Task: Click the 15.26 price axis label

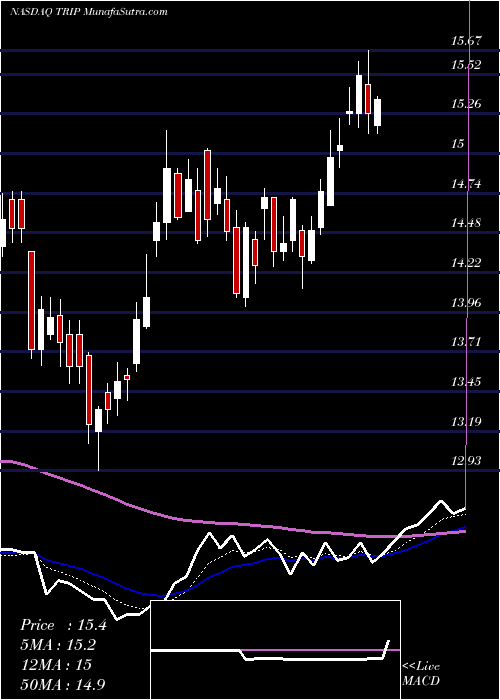Action: 466,104
